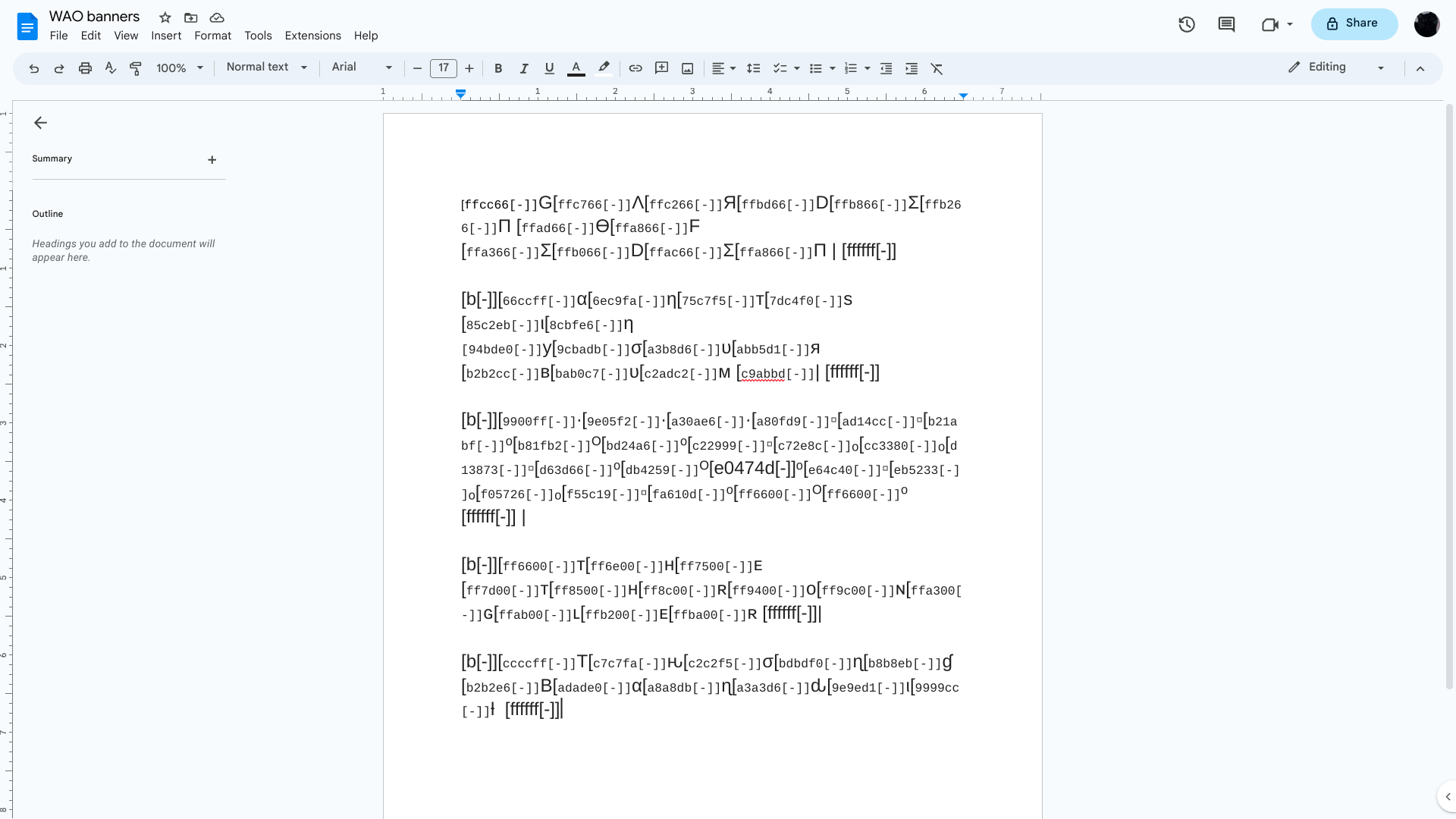Click clear formatting icon

click(x=937, y=68)
